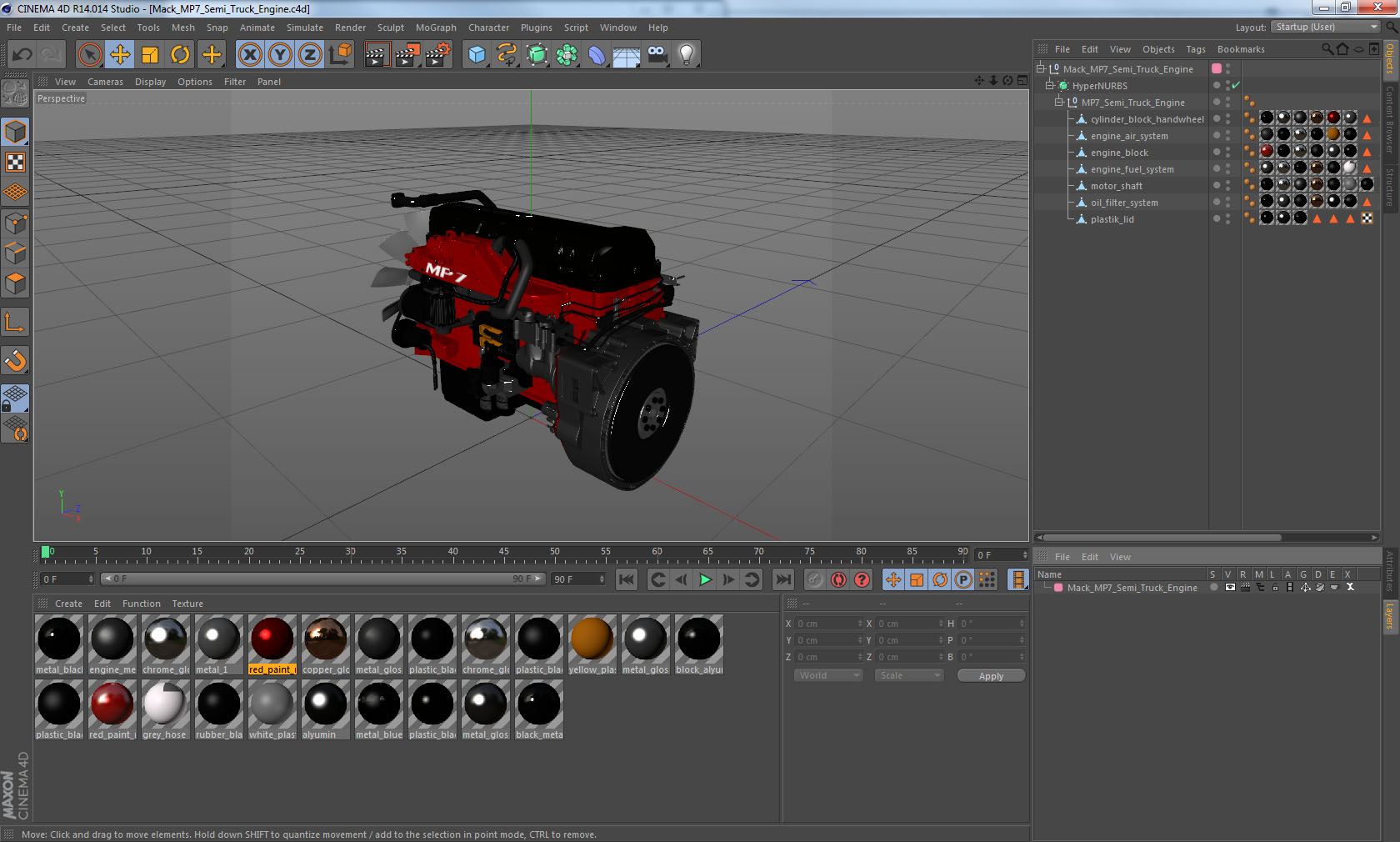The height and width of the screenshot is (842, 1400).
Task: Collapse the Mack_MP7_Semi_Truck_Engine root node
Action: (1041, 69)
